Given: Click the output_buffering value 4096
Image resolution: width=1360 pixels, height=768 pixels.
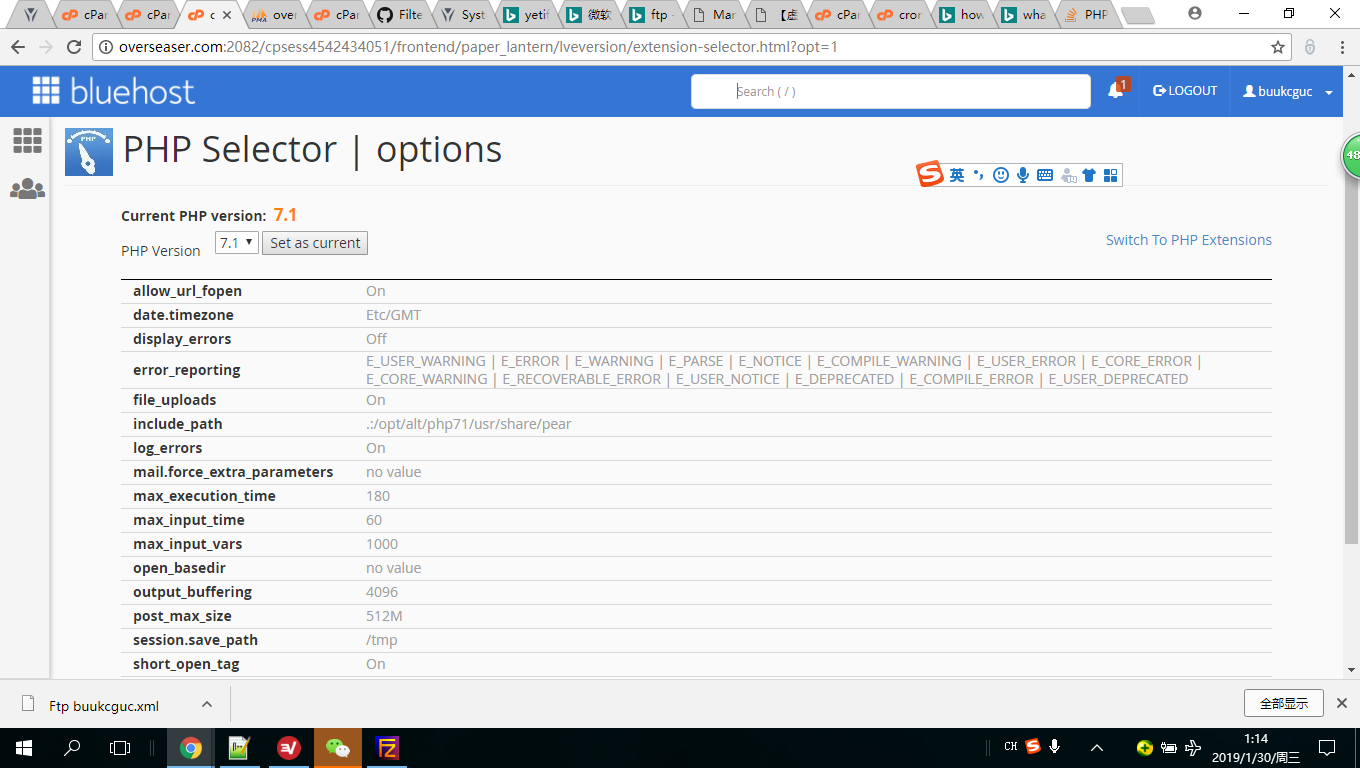Looking at the screenshot, I should click(x=382, y=592).
